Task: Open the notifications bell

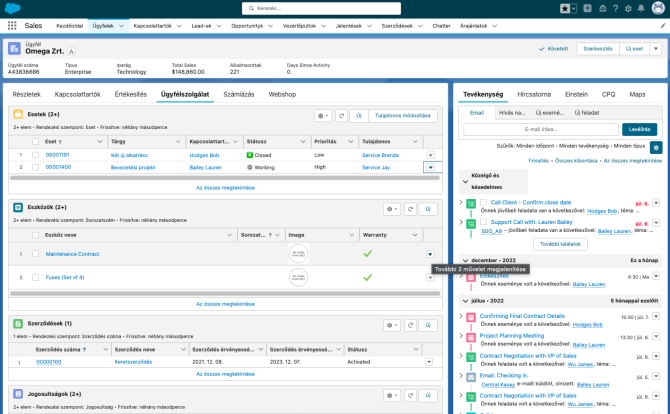Action: coord(642,8)
